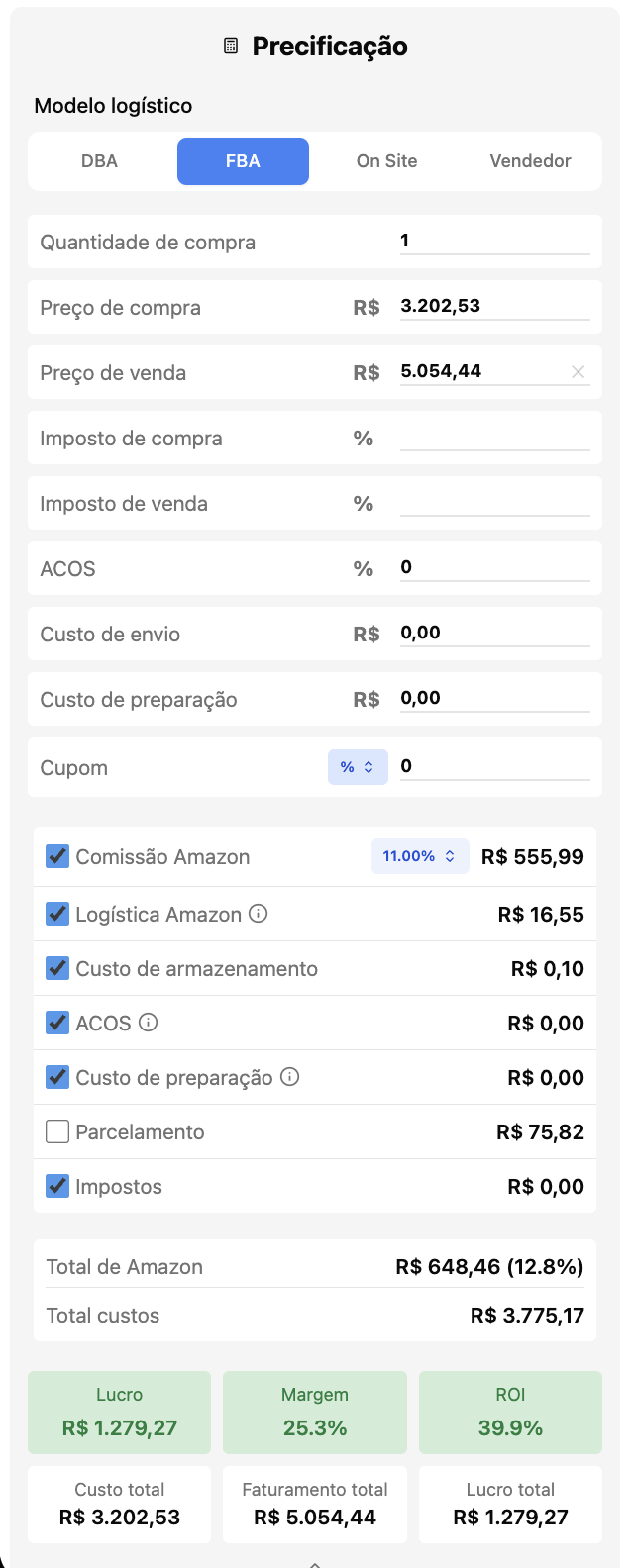Click info icon next to Custo de preparação
The height and width of the screenshot is (1568, 632).
[289, 1077]
